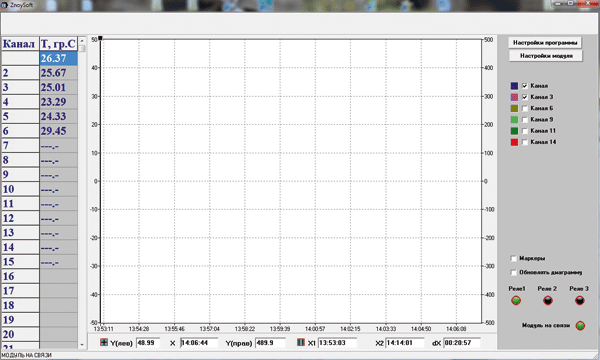Click the Реле1 green indicator lamp
This screenshot has width=600, height=360.
point(516,301)
